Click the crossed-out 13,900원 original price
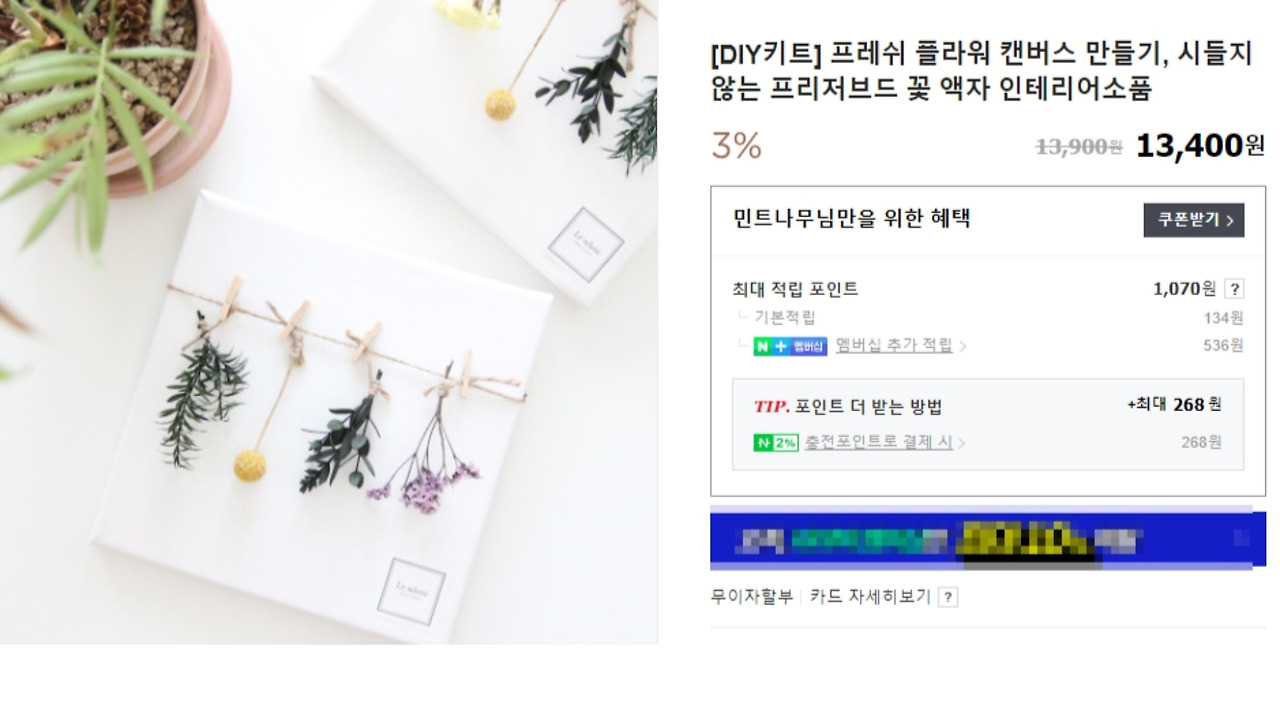 pyautogui.click(x=1079, y=148)
